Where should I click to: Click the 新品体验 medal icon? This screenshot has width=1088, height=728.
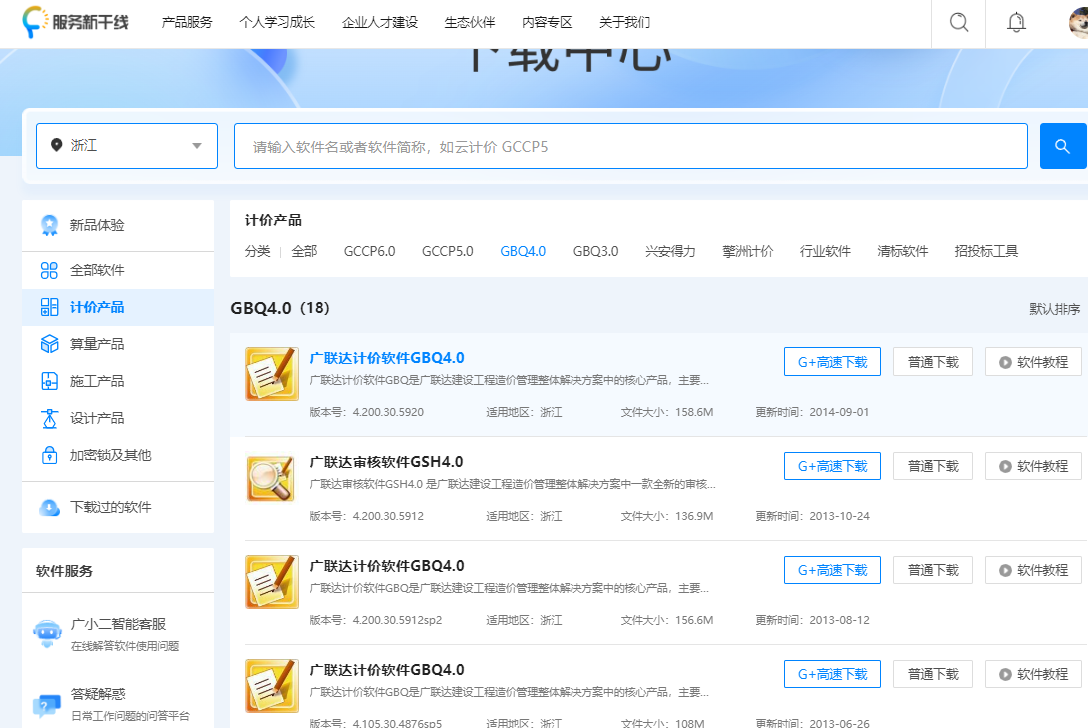pyautogui.click(x=49, y=225)
